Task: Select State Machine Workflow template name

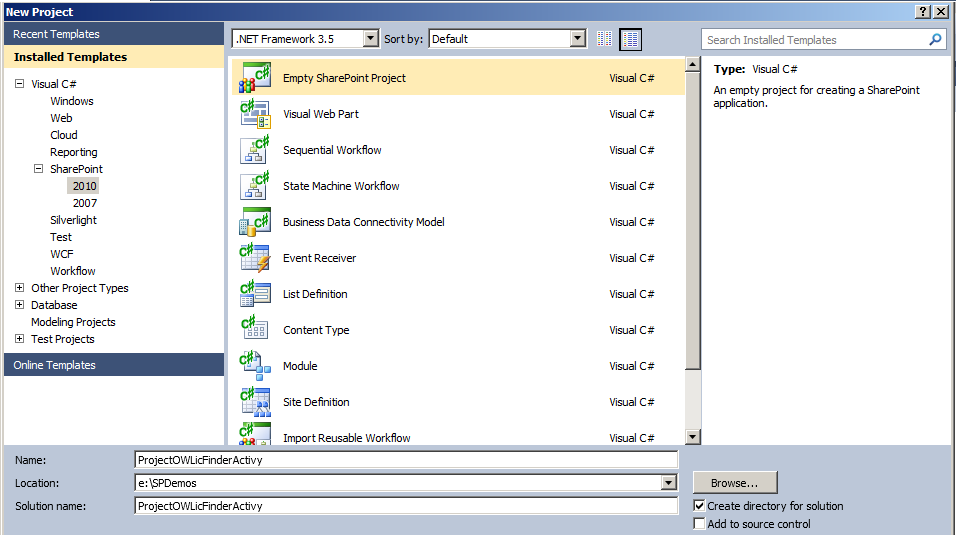Action: pyautogui.click(x=341, y=186)
